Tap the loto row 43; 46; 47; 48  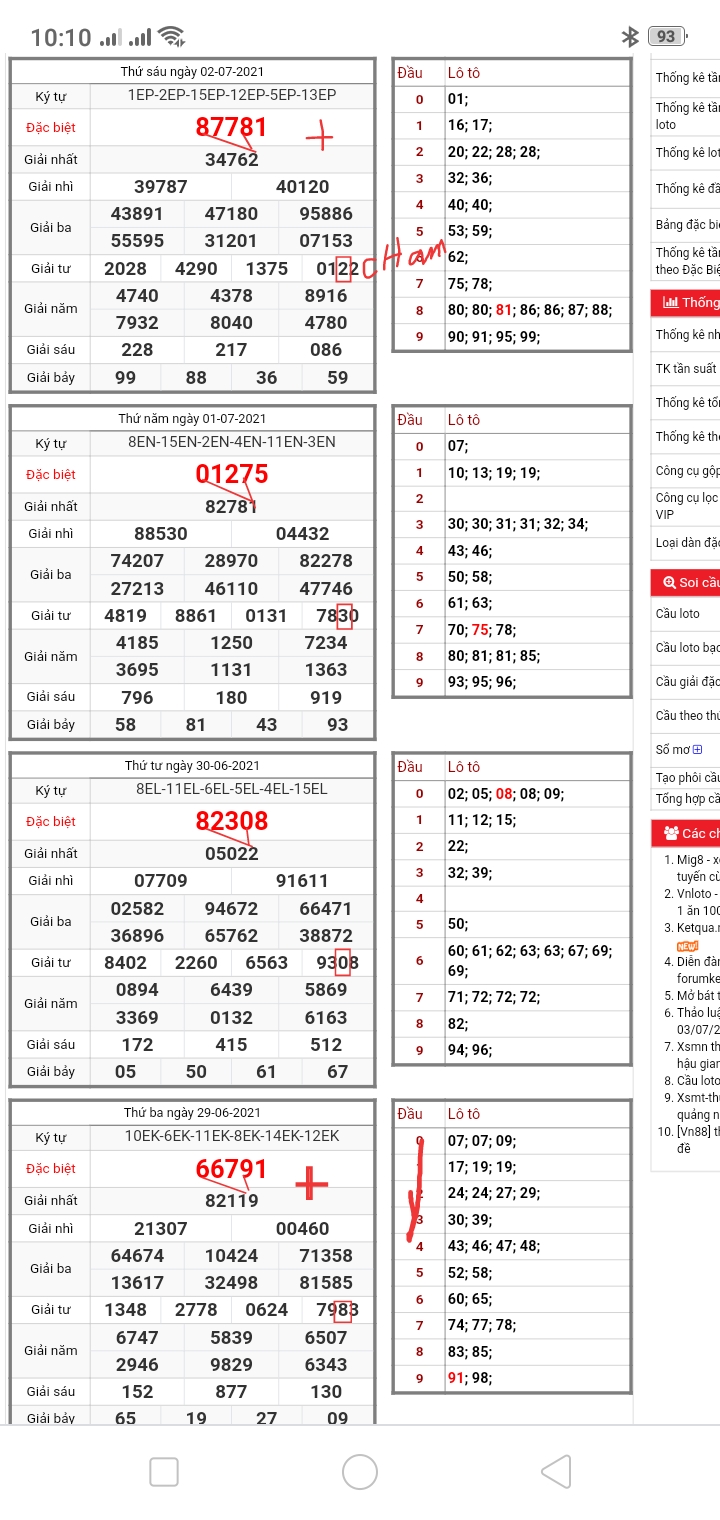pos(494,1246)
